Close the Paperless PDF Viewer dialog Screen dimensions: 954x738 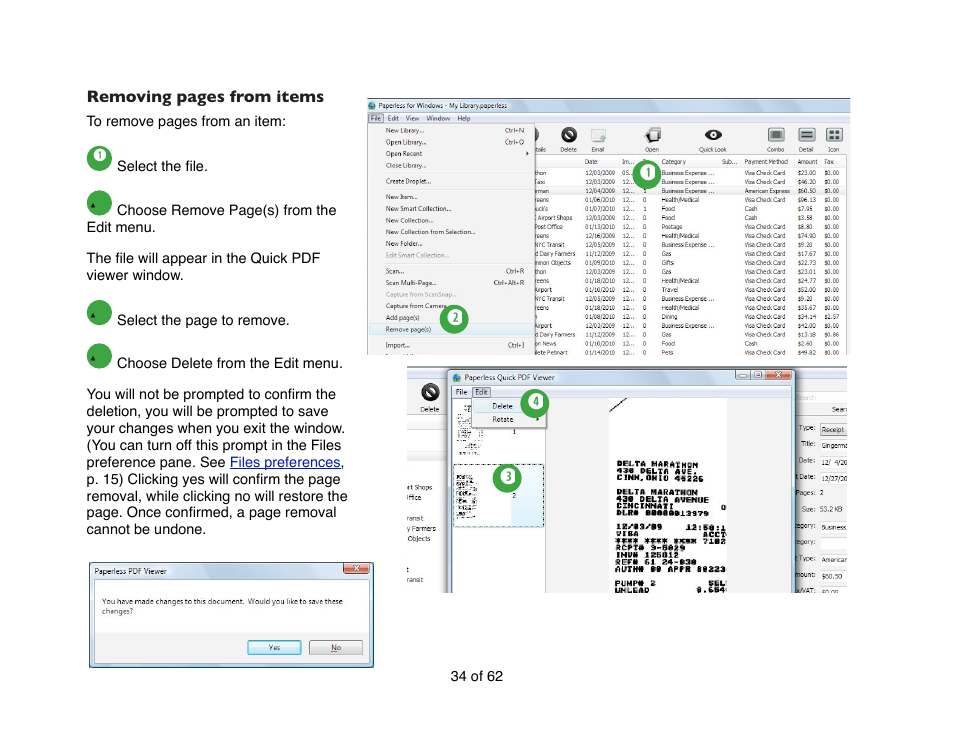[x=356, y=569]
